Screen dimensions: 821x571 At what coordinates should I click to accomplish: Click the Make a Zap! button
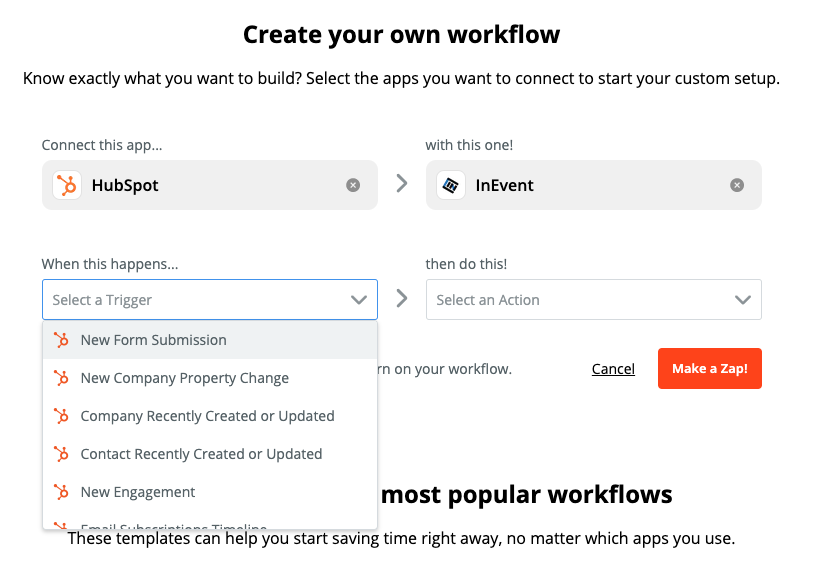(709, 368)
